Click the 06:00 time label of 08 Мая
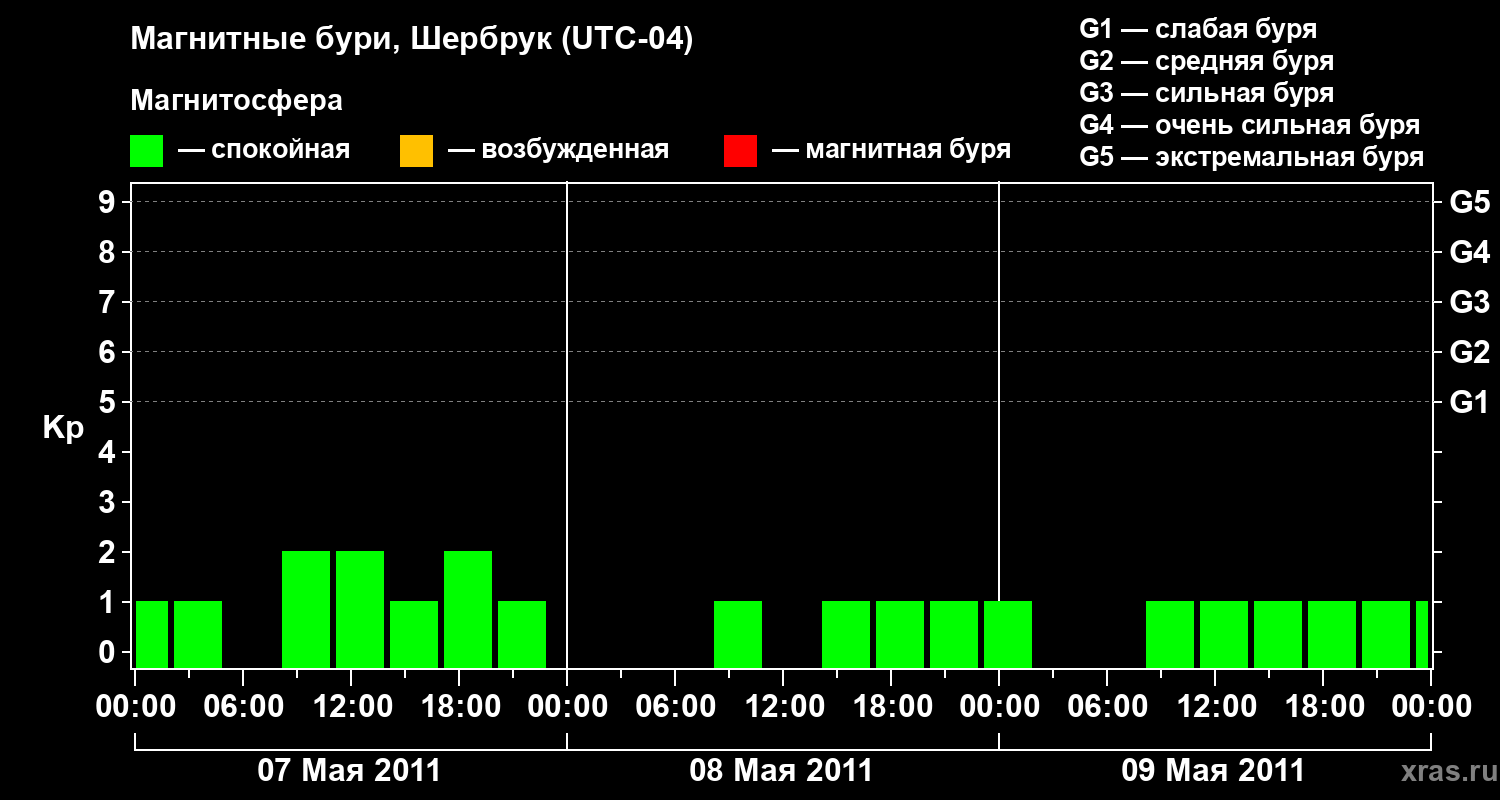The width and height of the screenshot is (1500, 800). pos(675,707)
